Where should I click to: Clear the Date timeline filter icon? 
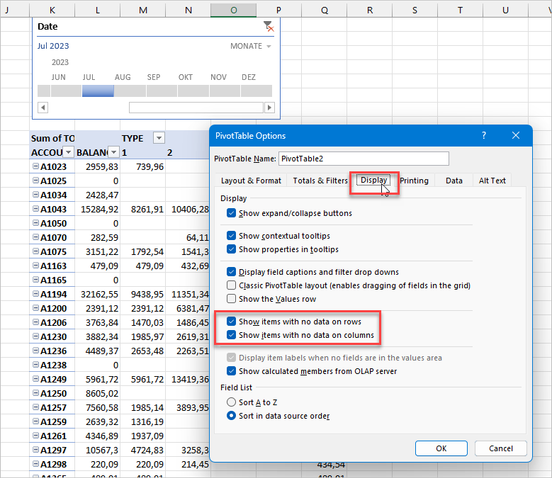pyautogui.click(x=269, y=26)
